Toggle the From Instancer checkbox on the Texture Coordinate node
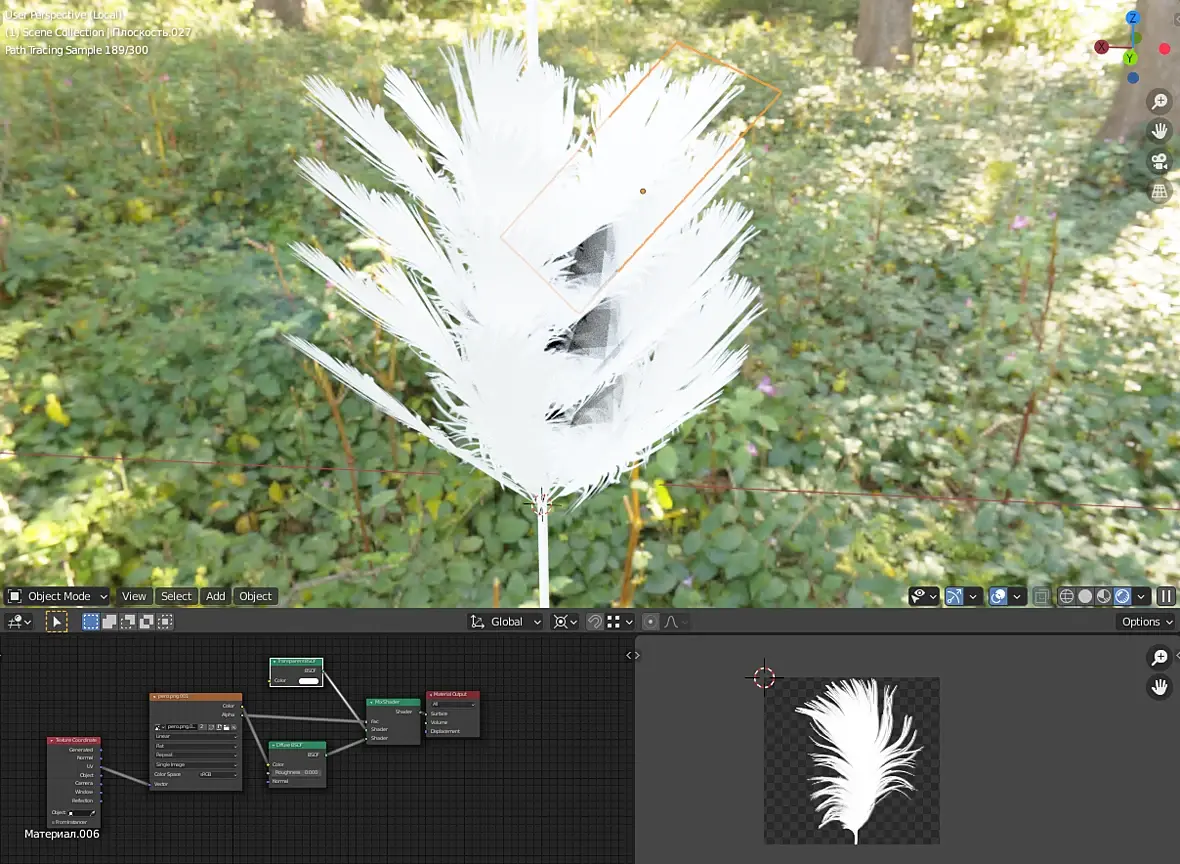Viewport: 1180px width, 864px height. [x=53, y=822]
